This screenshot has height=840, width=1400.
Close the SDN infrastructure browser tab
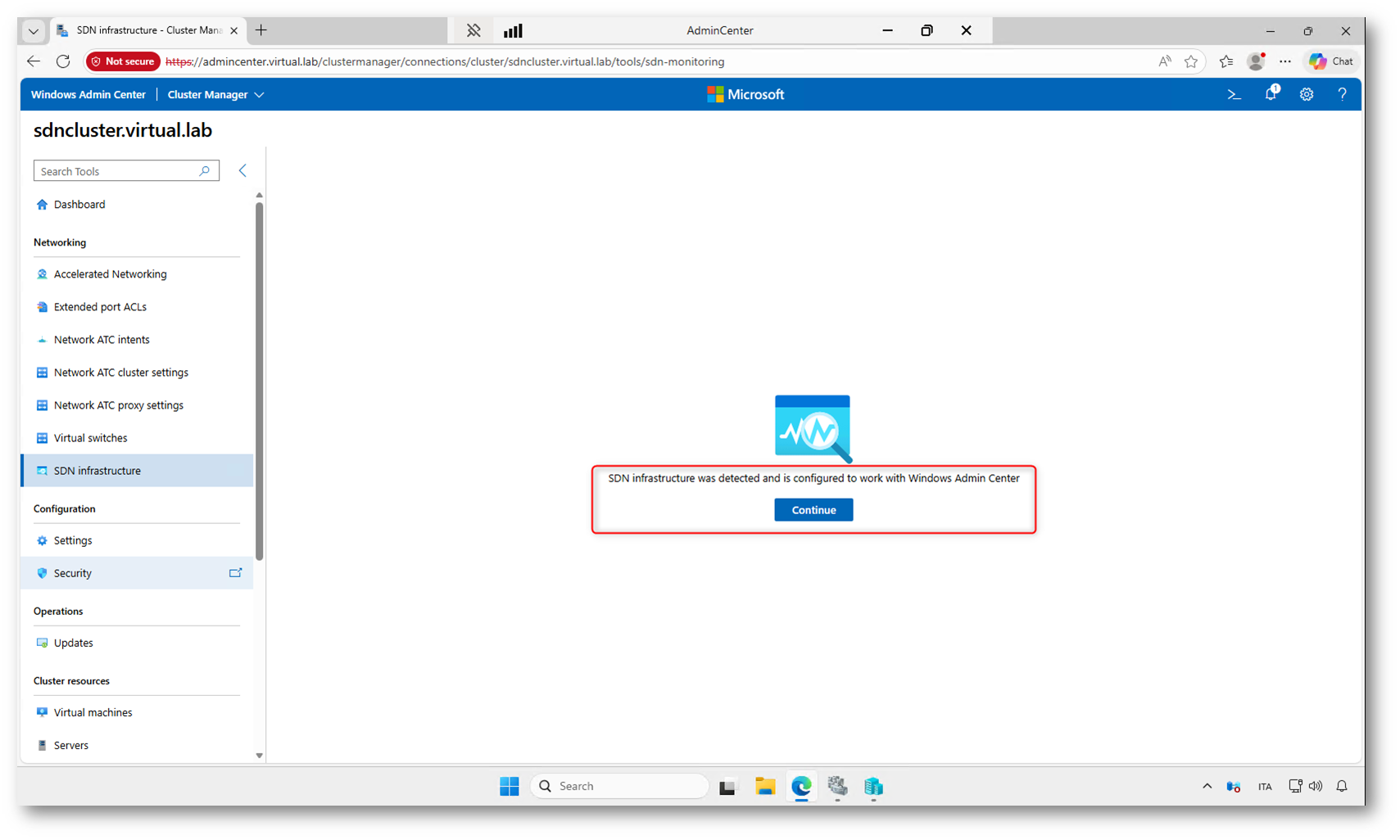coord(233,30)
